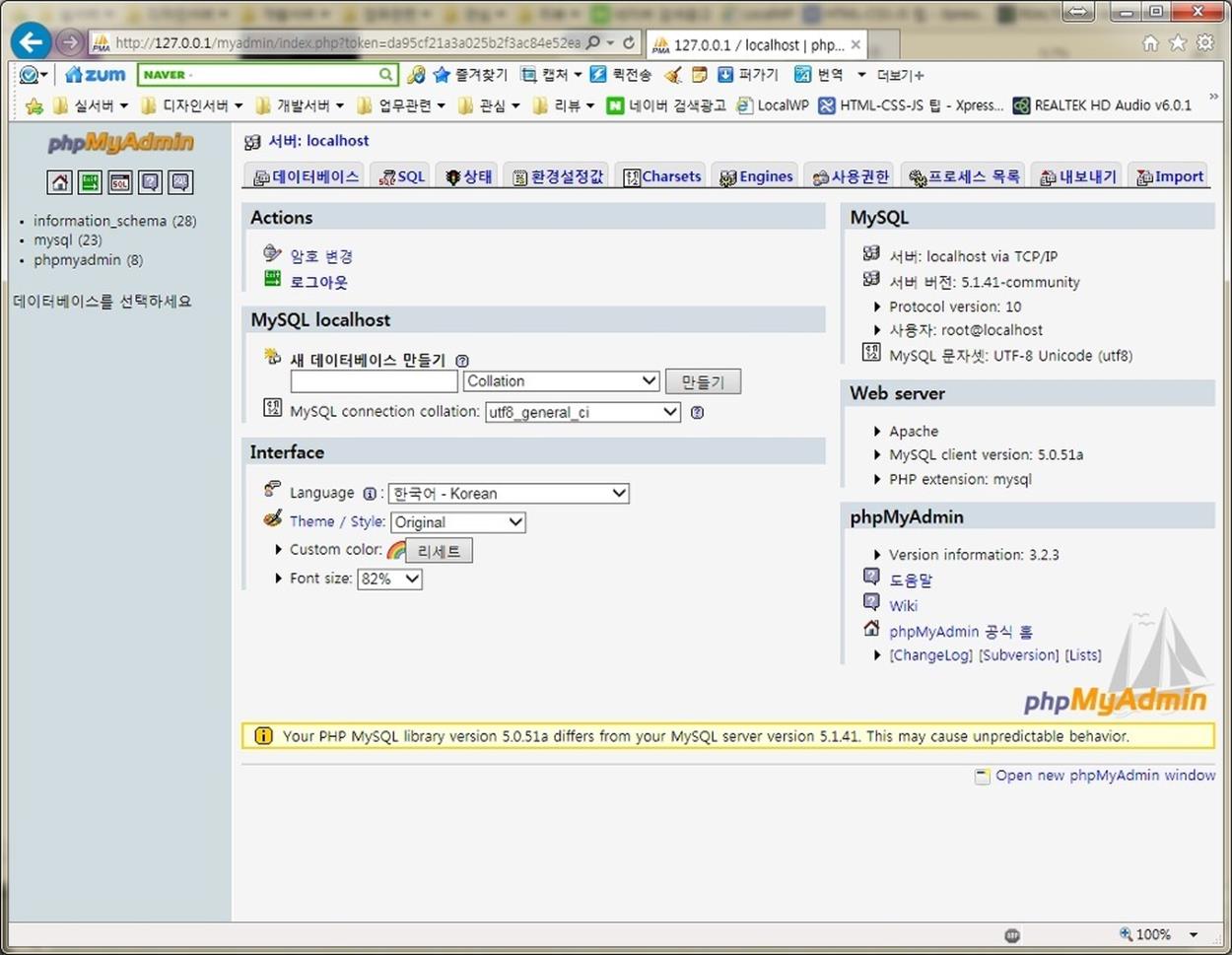Click the 암호 변경 change password link
The width and height of the screenshot is (1232, 955).
click(321, 256)
